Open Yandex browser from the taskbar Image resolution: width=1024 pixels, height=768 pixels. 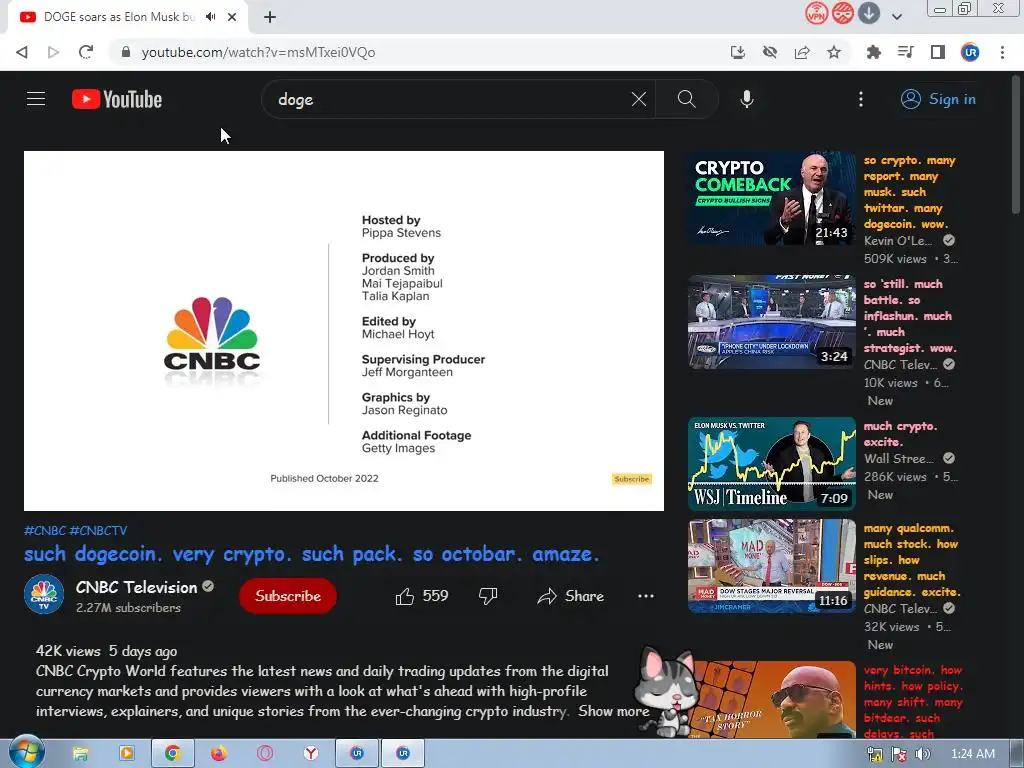click(x=311, y=754)
